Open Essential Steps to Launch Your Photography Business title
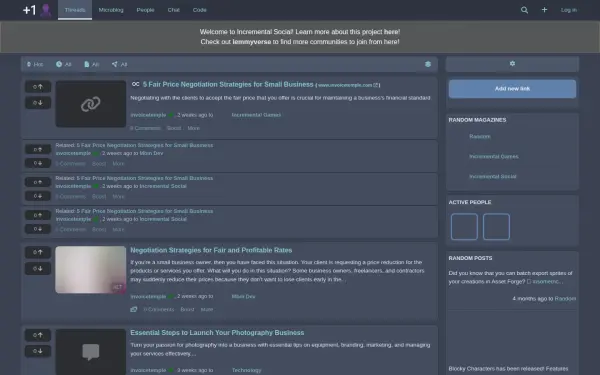This screenshot has width=600, height=375. 217,333
